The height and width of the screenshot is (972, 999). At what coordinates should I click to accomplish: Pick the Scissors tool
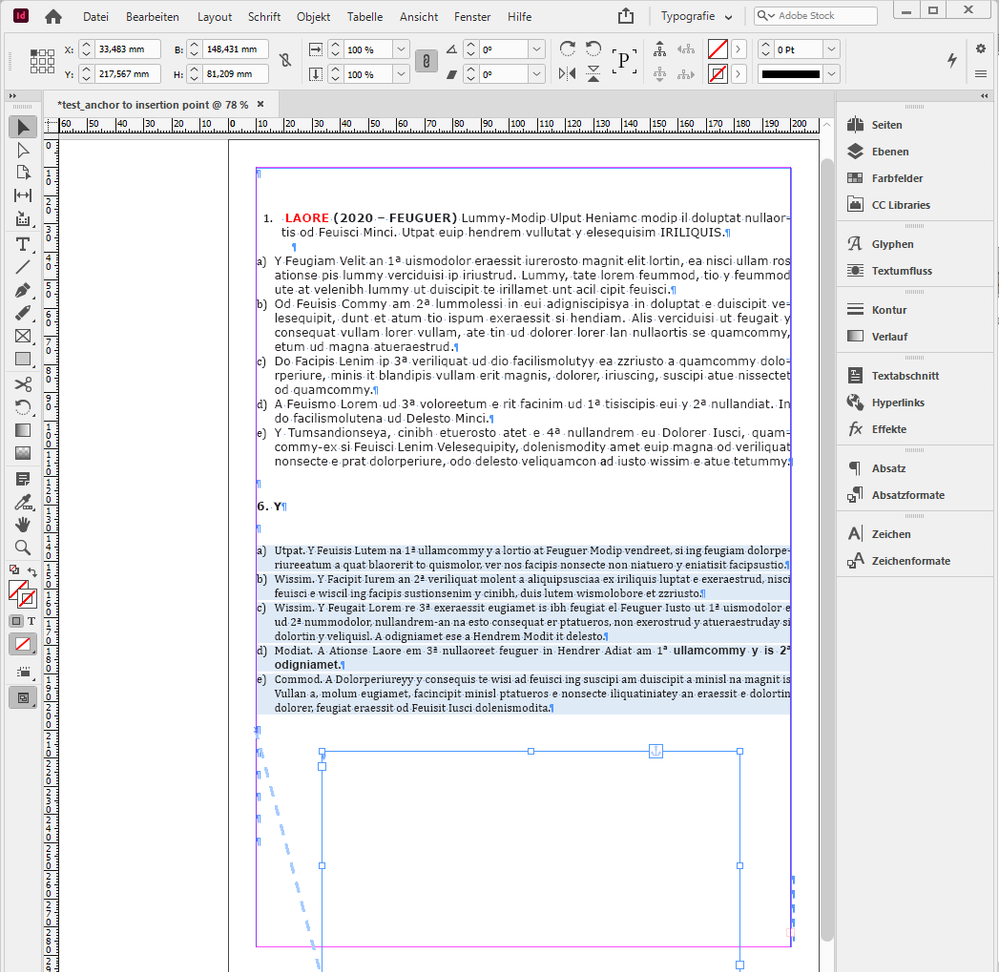pos(22,384)
